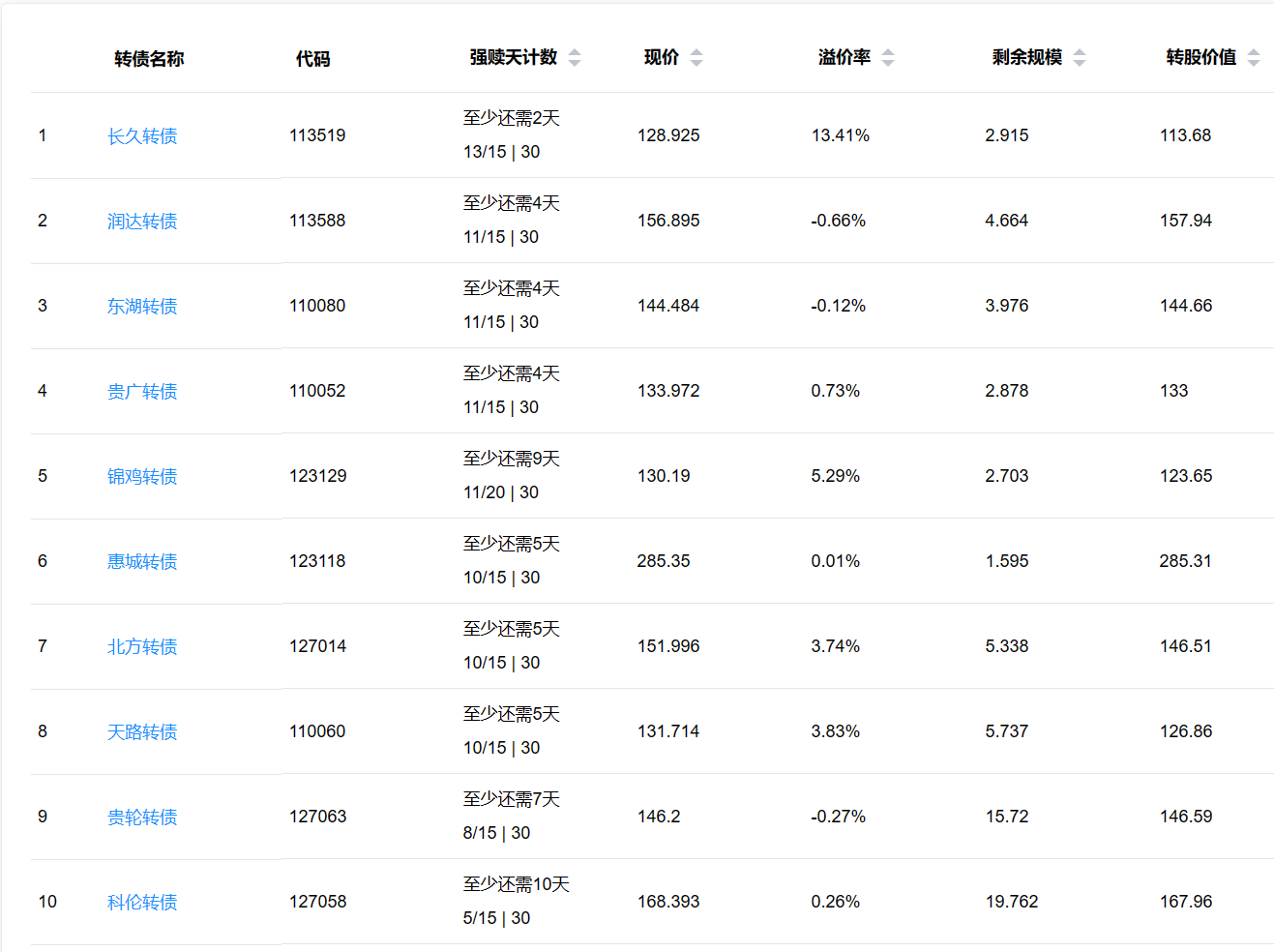Open 润达转债 bond details
The height and width of the screenshot is (952, 1274).
(x=142, y=222)
